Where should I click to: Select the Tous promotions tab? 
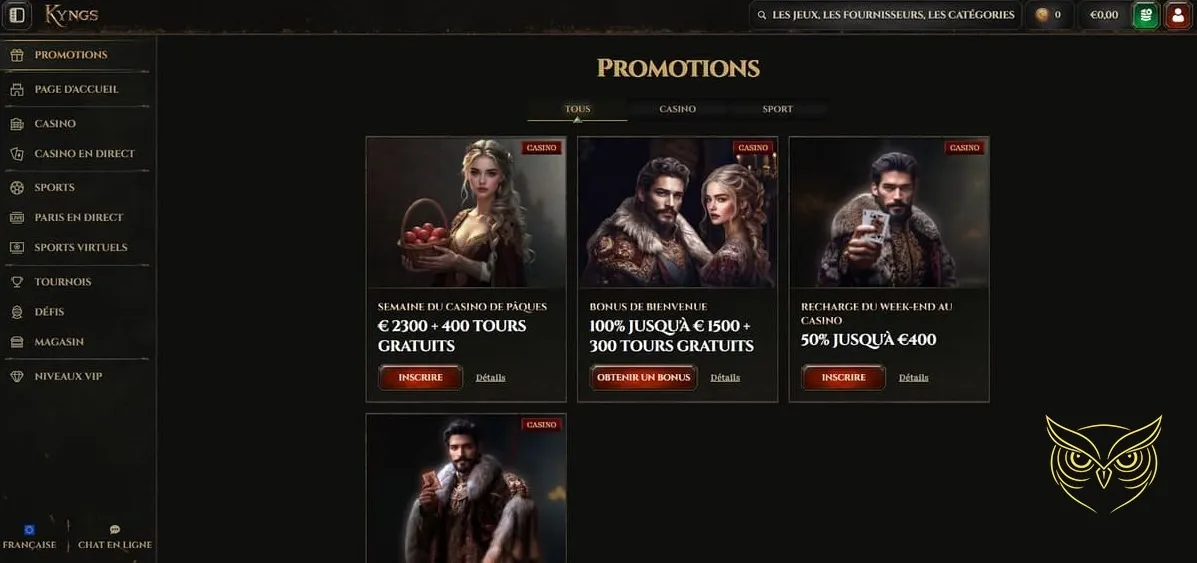pyautogui.click(x=577, y=109)
